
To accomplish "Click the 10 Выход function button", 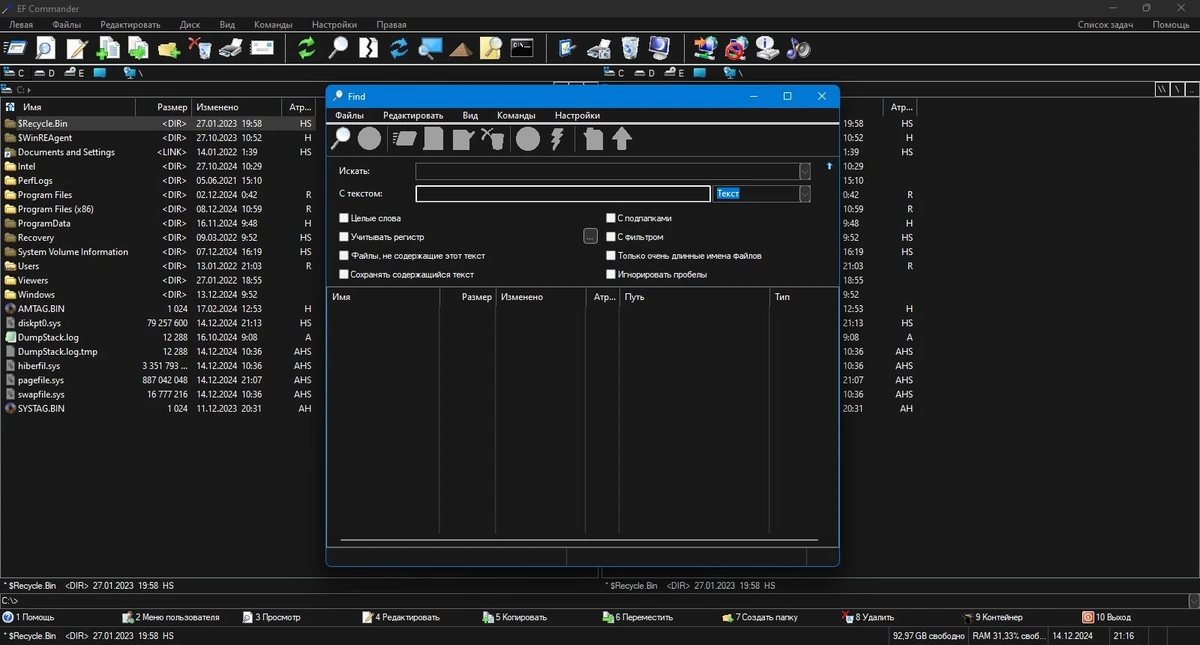I will [x=1107, y=618].
